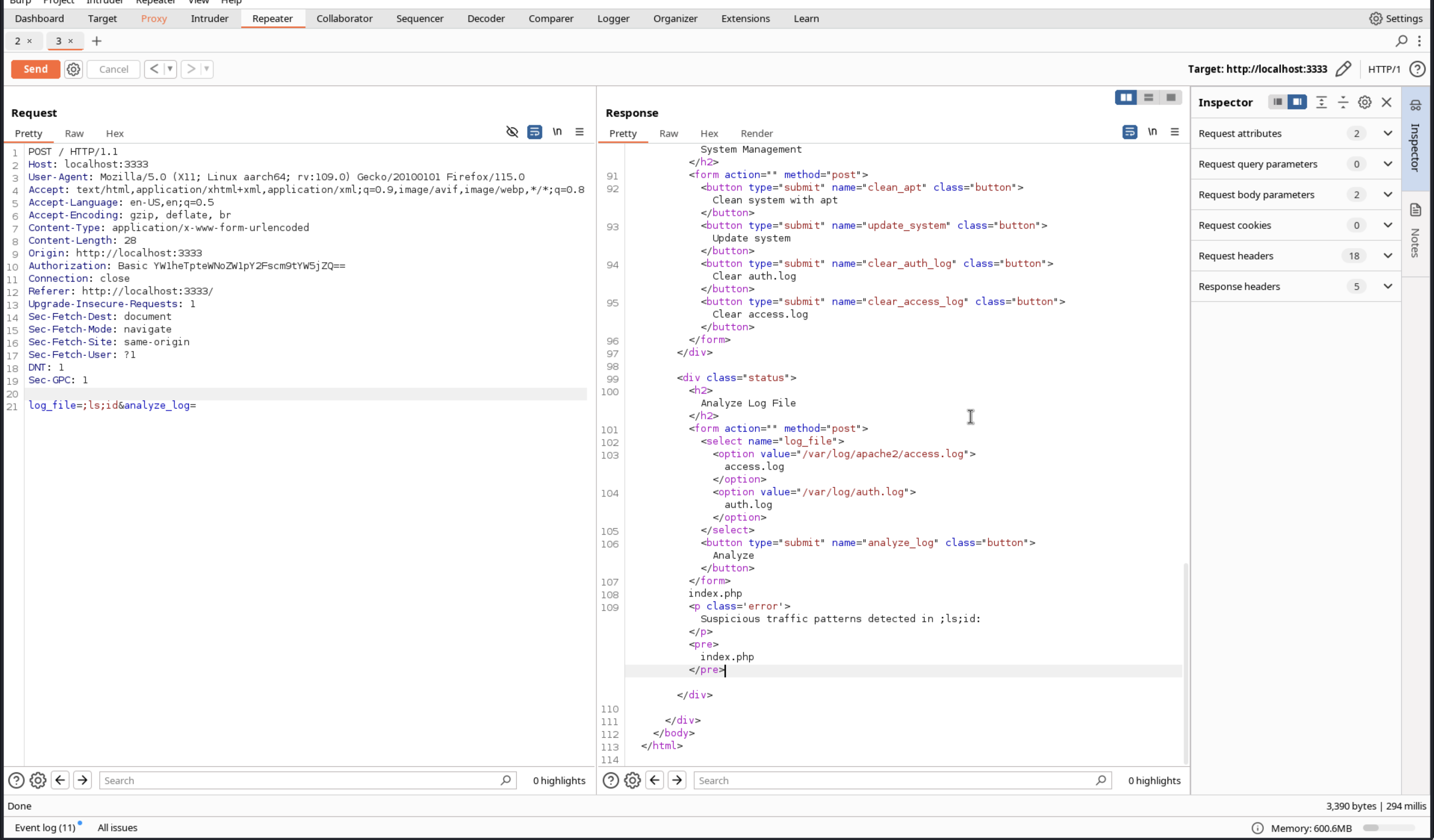Add a new Repeater tab
Screen dimensions: 1434x840
coord(97,41)
